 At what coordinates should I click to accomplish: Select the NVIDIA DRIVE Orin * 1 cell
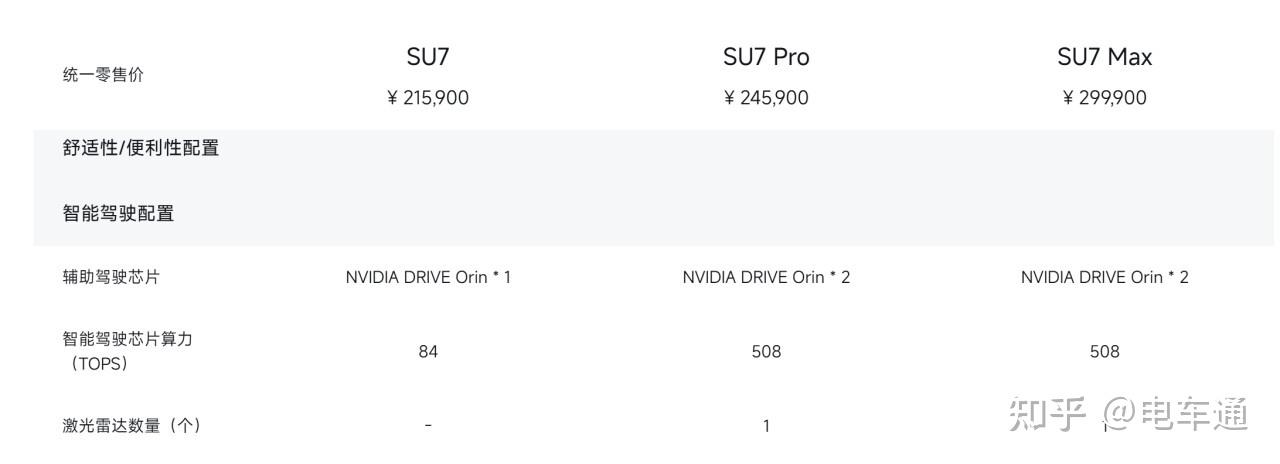tap(428, 277)
